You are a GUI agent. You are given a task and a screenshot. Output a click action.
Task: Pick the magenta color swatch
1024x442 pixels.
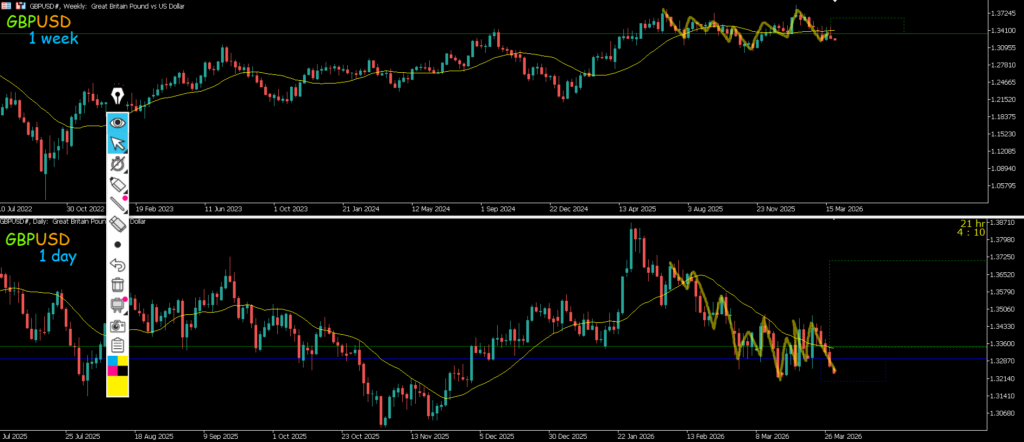(112, 371)
